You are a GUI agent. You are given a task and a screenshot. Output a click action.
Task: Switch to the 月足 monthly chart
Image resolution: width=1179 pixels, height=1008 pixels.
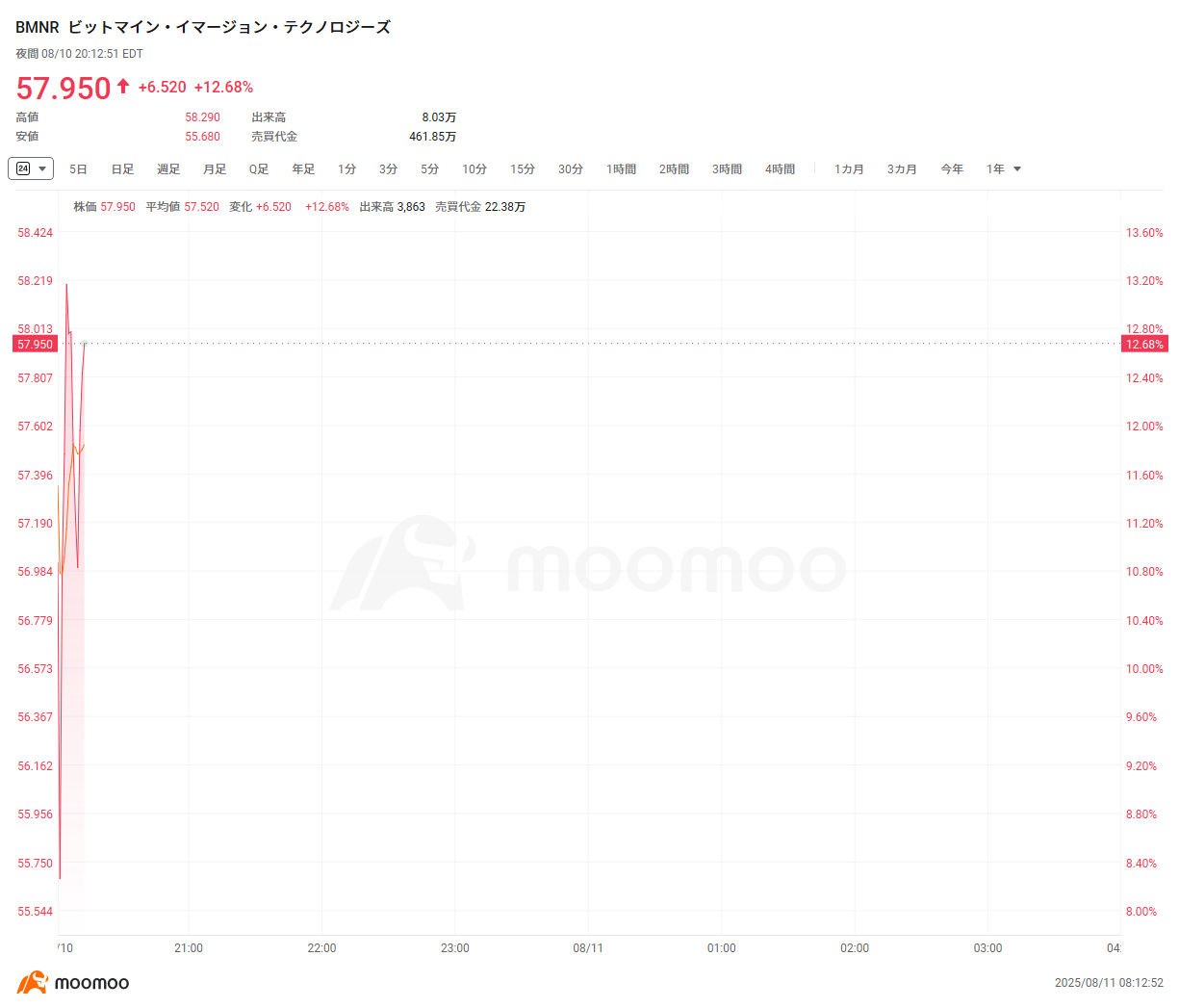point(213,168)
